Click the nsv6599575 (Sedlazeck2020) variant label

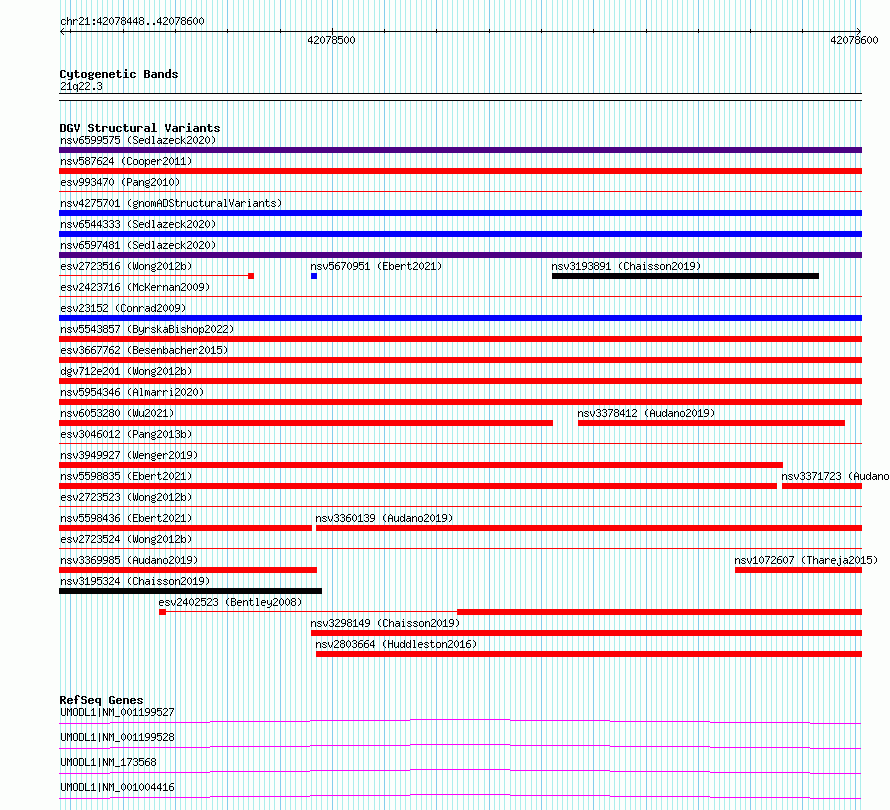138,140
